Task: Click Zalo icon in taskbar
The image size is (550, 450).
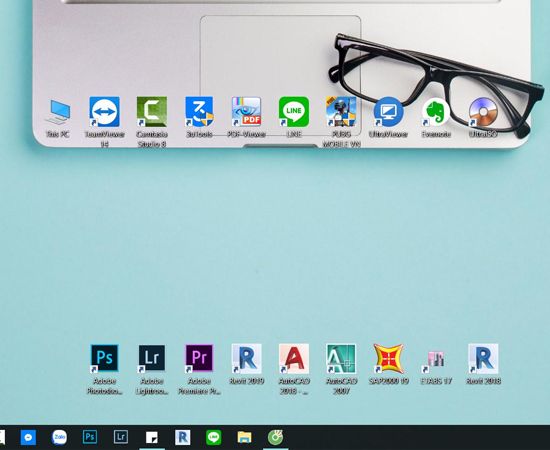Action: pos(59,437)
